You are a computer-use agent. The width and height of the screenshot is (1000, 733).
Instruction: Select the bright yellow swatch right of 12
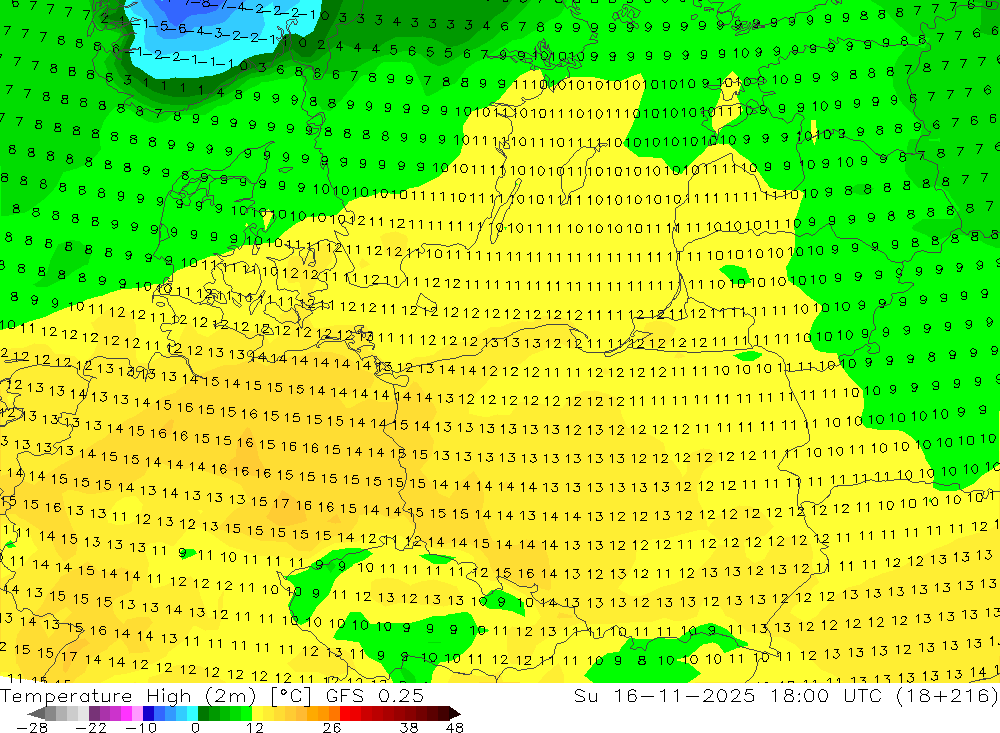click(257, 713)
